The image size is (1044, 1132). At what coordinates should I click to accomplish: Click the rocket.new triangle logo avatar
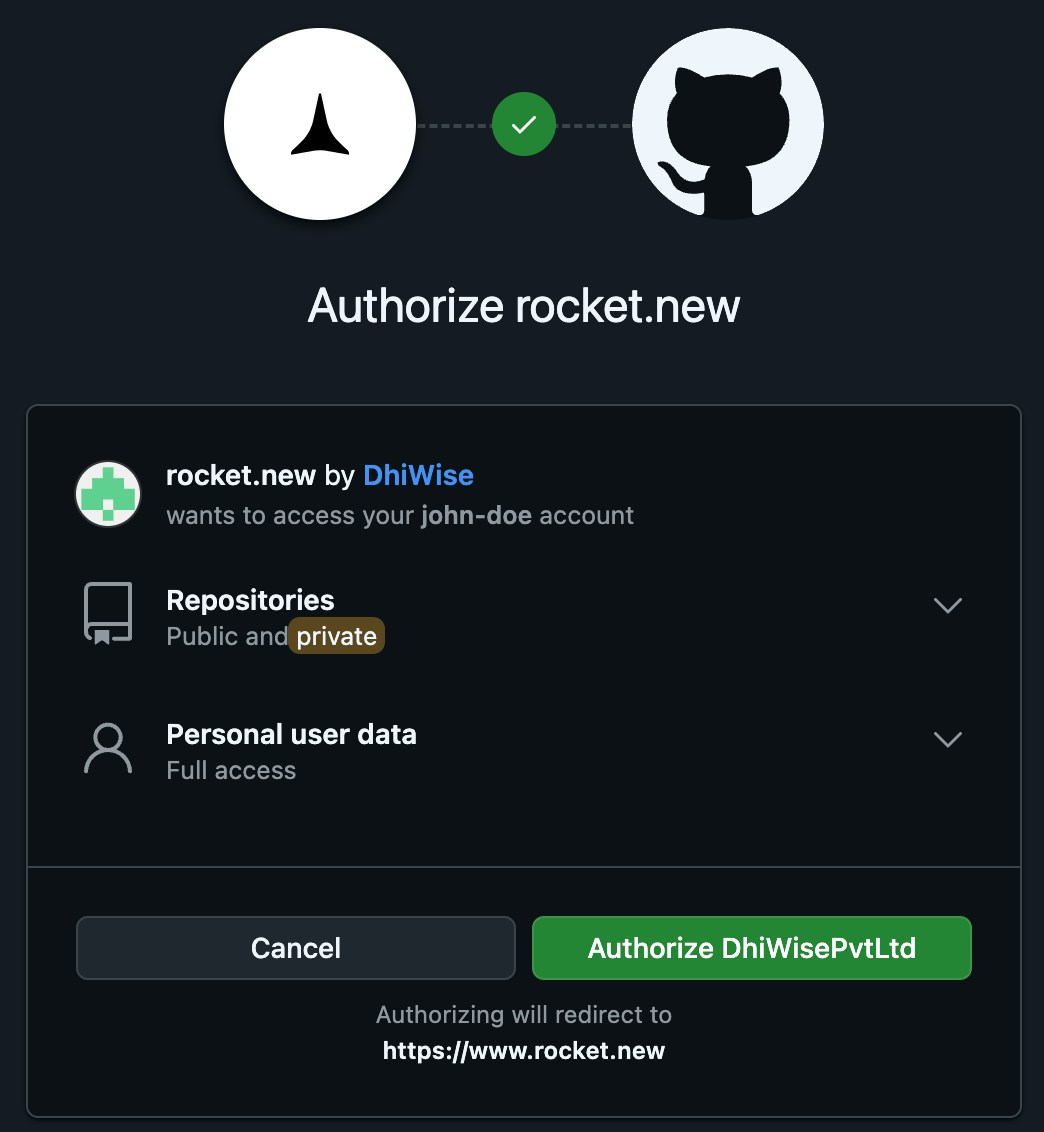[320, 123]
